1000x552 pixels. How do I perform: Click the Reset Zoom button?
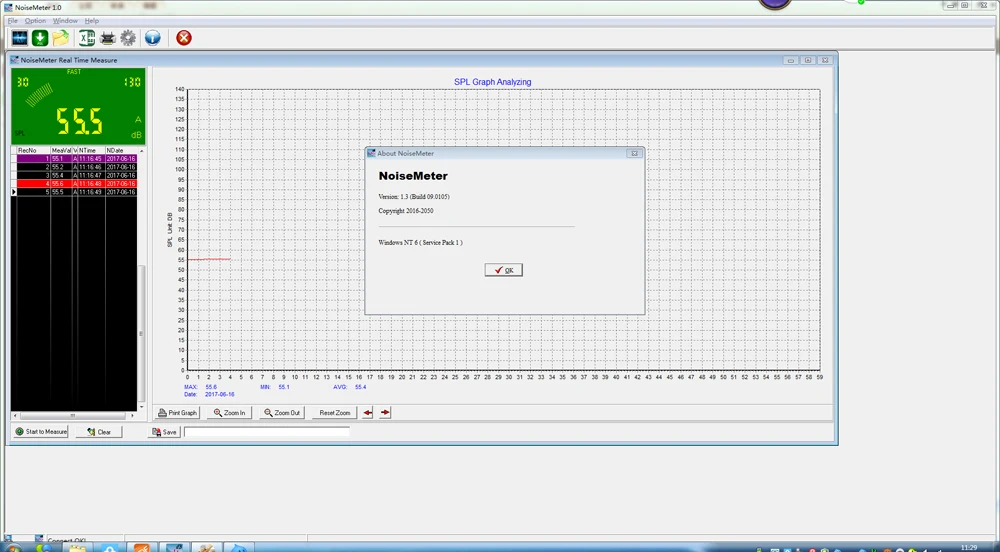(334, 413)
